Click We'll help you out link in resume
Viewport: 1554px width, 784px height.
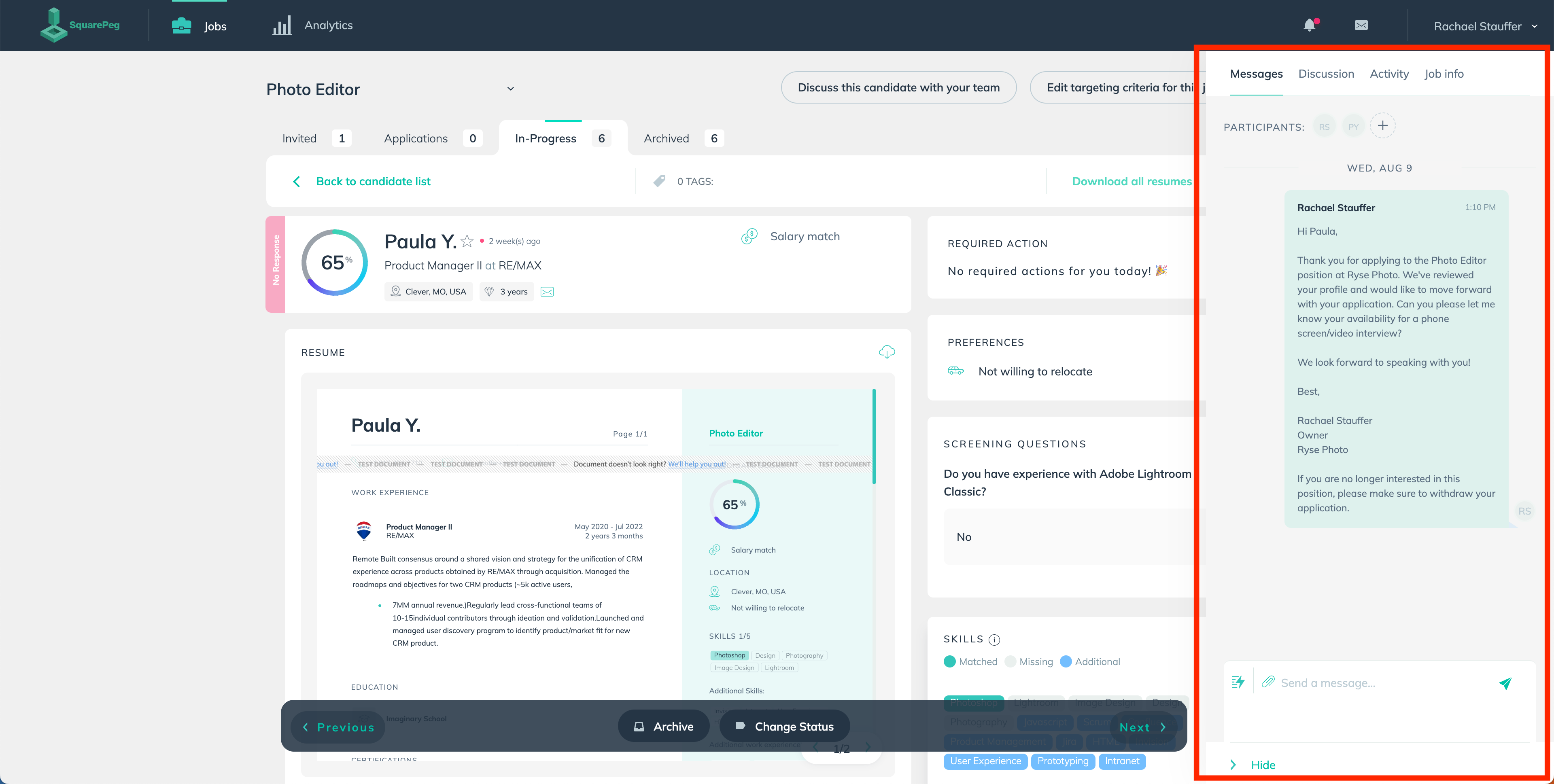pyautogui.click(x=697, y=464)
